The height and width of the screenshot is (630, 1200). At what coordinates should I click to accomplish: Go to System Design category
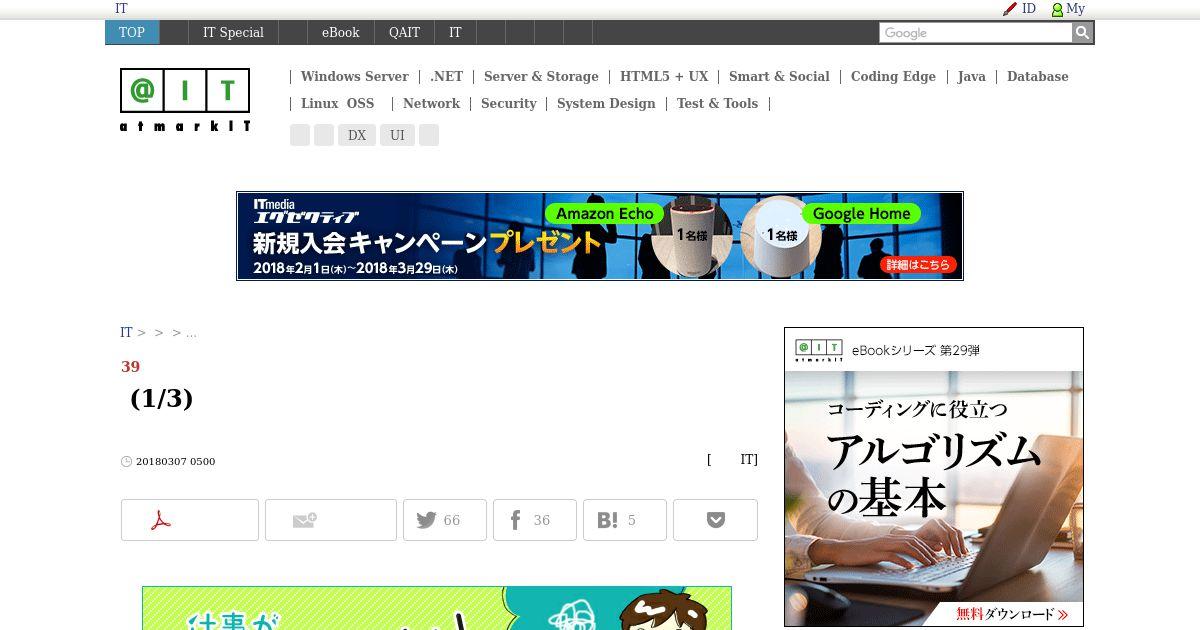tap(606, 104)
